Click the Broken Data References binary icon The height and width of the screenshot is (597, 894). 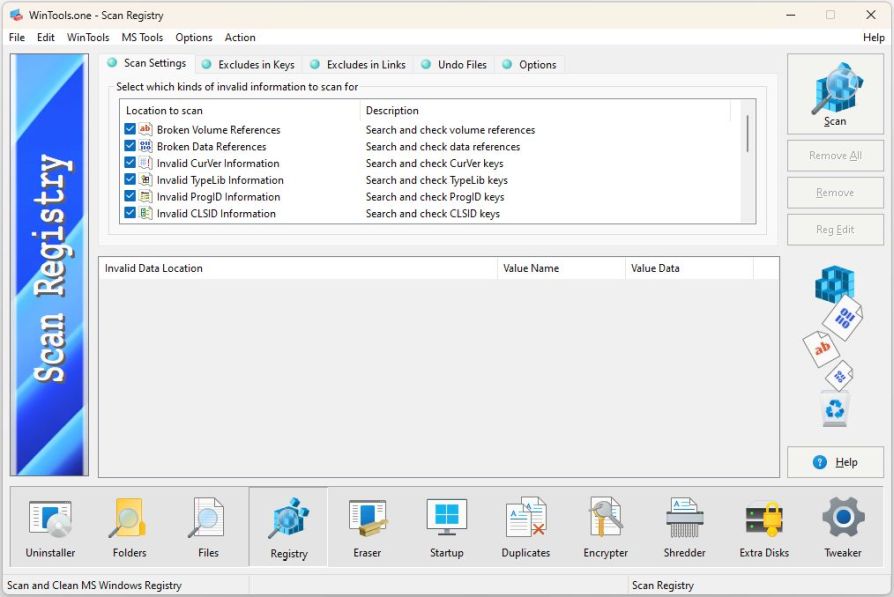146,146
